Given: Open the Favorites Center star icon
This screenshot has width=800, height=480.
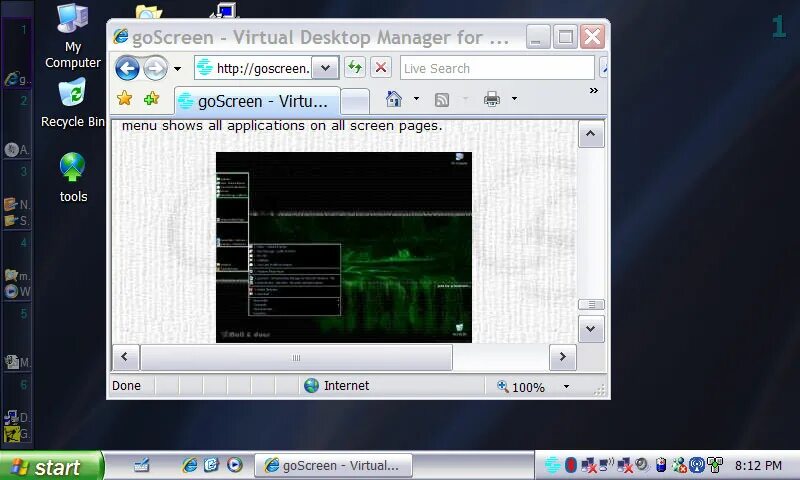Looking at the screenshot, I should point(124,98).
